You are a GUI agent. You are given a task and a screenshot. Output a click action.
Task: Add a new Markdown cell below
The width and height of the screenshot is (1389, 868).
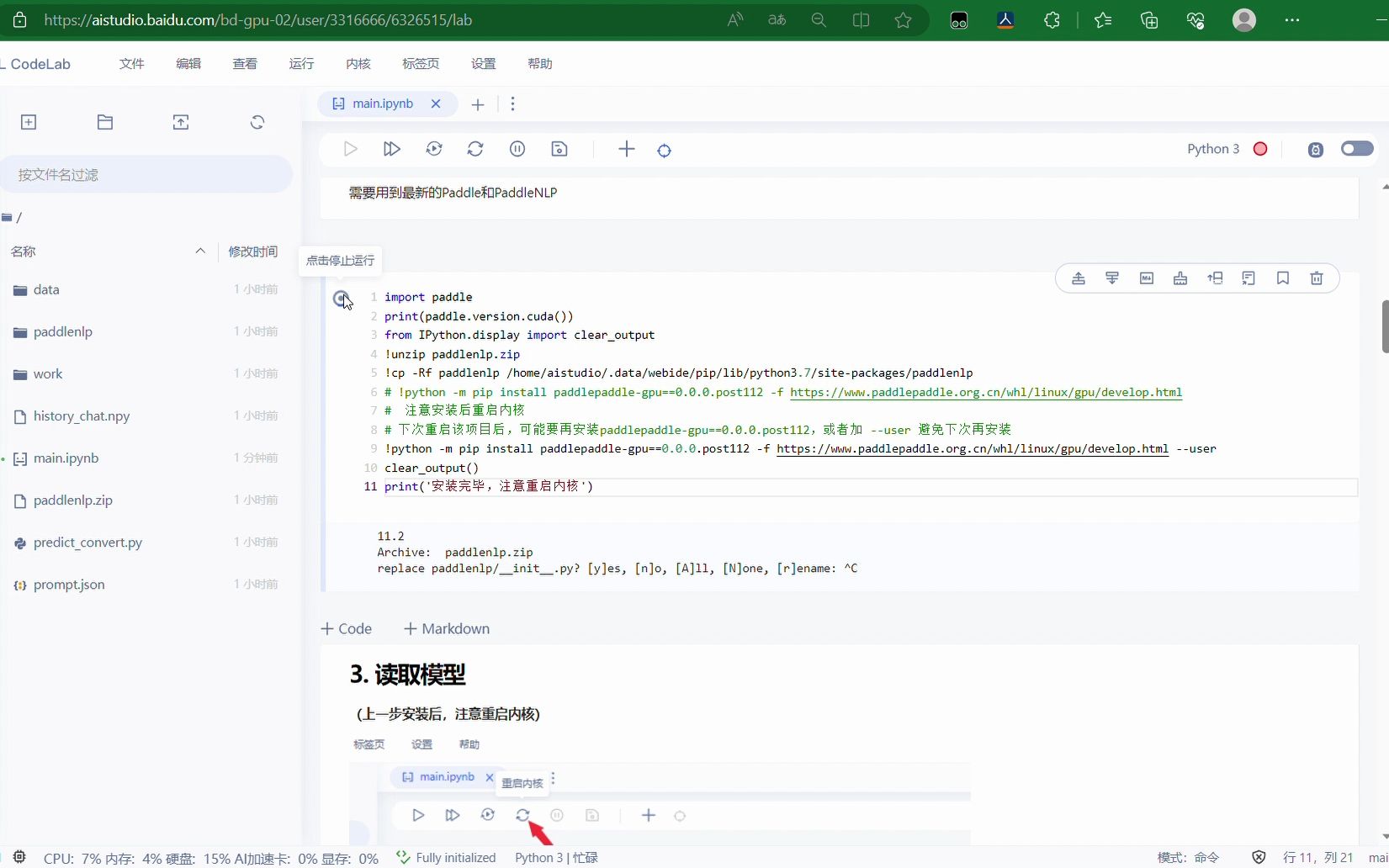[x=447, y=628]
